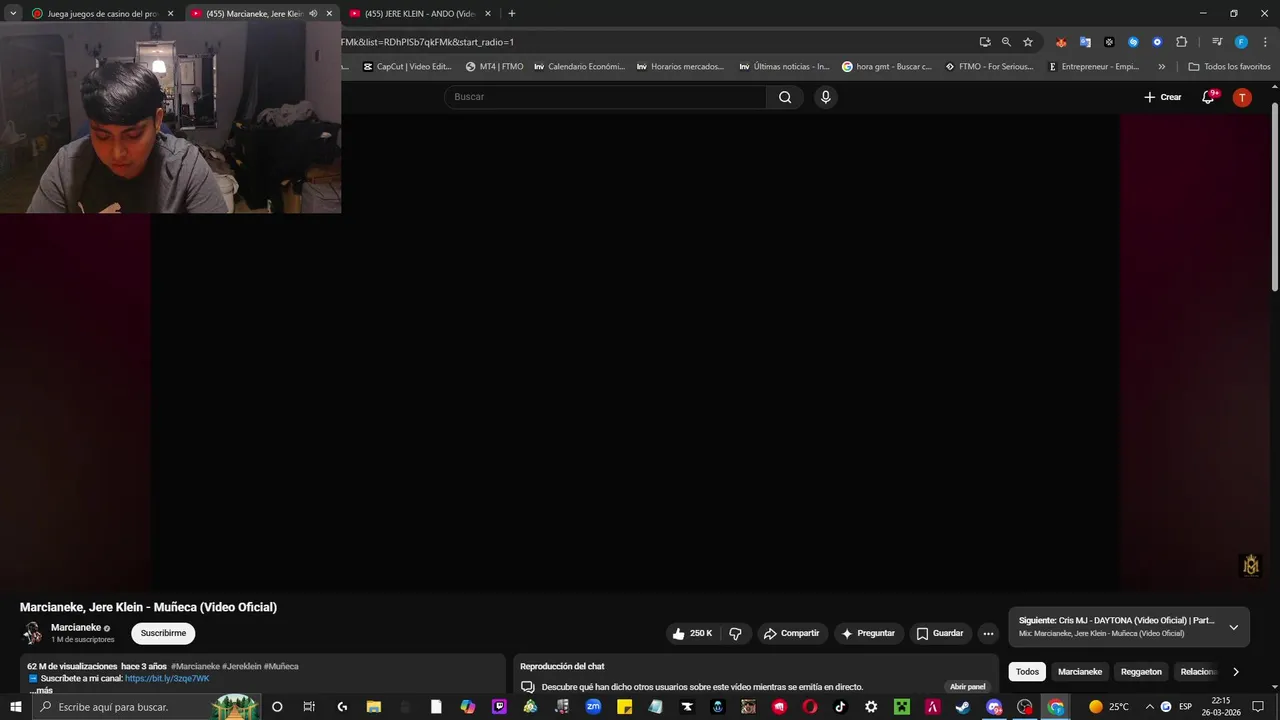The width and height of the screenshot is (1280, 720).
Task: Open a new browser tab
Action: [x=512, y=14]
